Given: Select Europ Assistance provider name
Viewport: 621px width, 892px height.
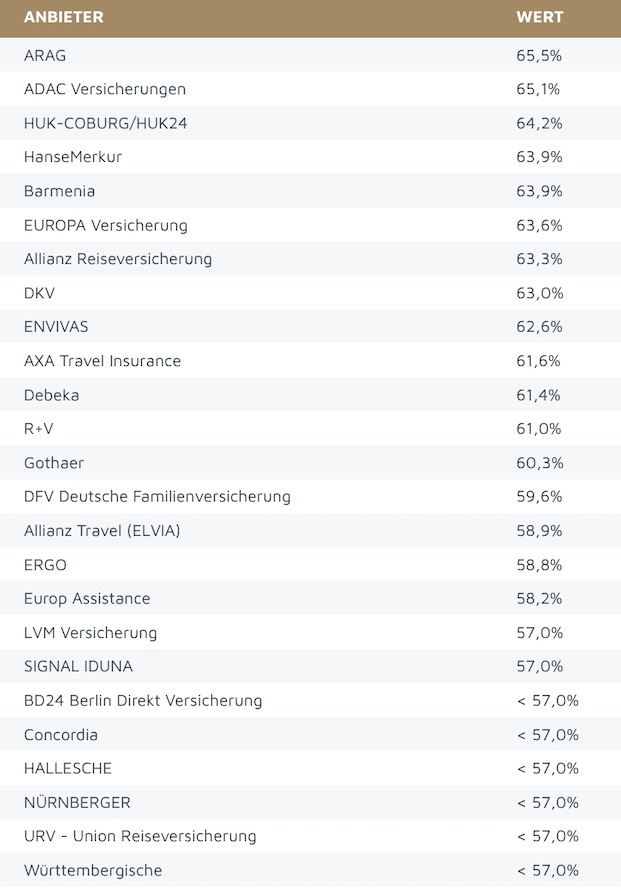Looking at the screenshot, I should [x=87, y=599].
